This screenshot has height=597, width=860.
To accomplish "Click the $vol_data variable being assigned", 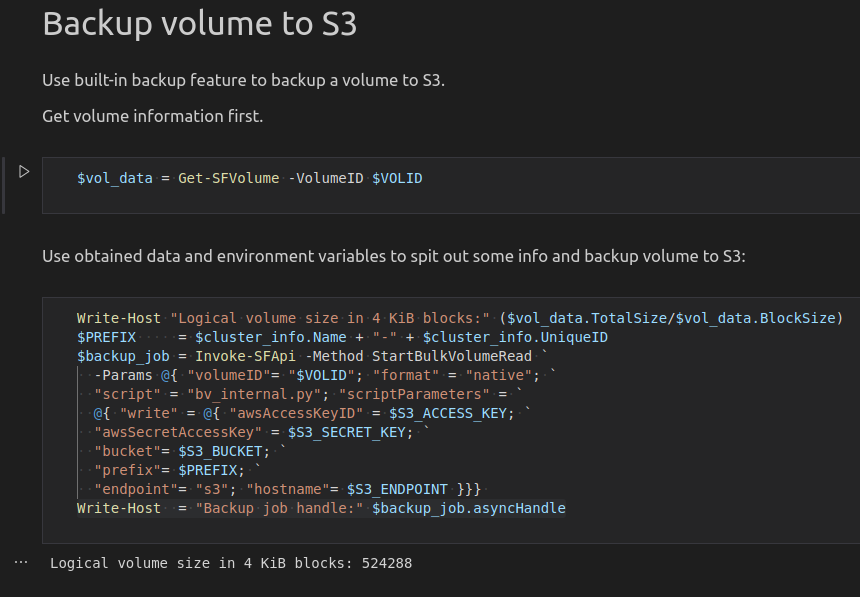I will click(x=115, y=178).
